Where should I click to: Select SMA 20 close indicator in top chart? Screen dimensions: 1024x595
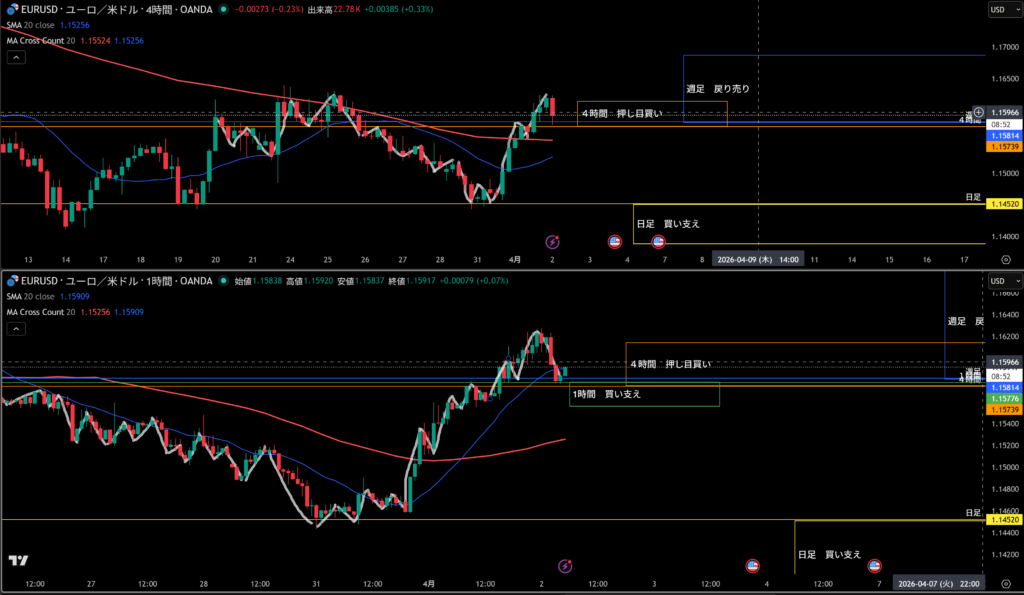click(x=38, y=24)
